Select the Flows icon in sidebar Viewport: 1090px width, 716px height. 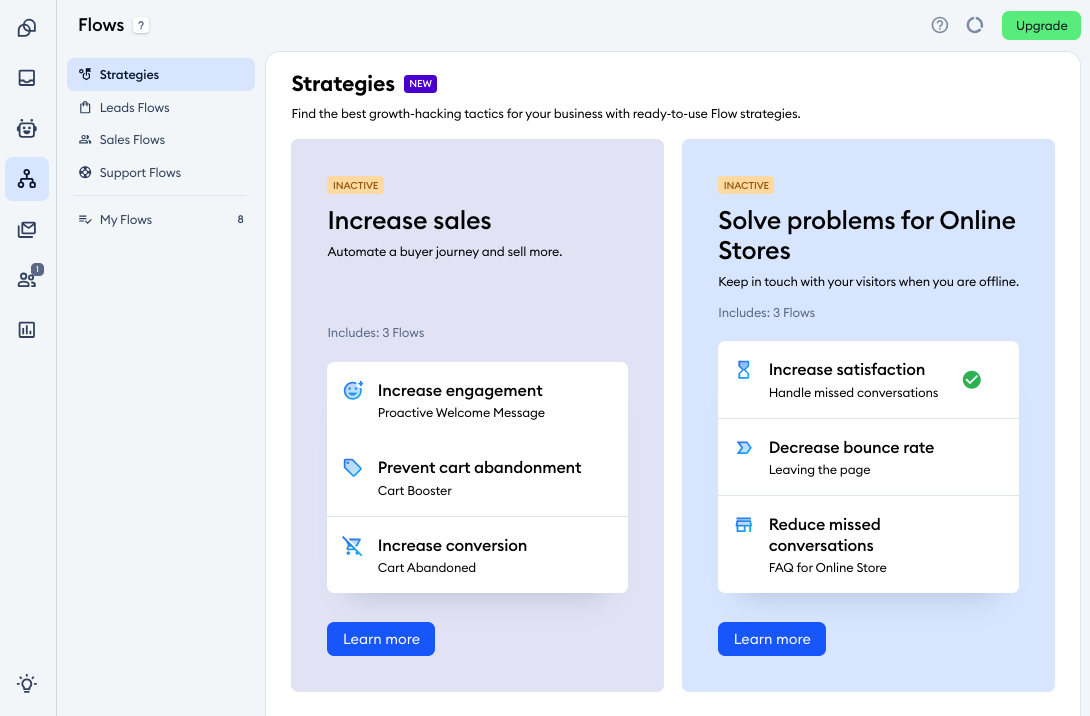click(27, 179)
